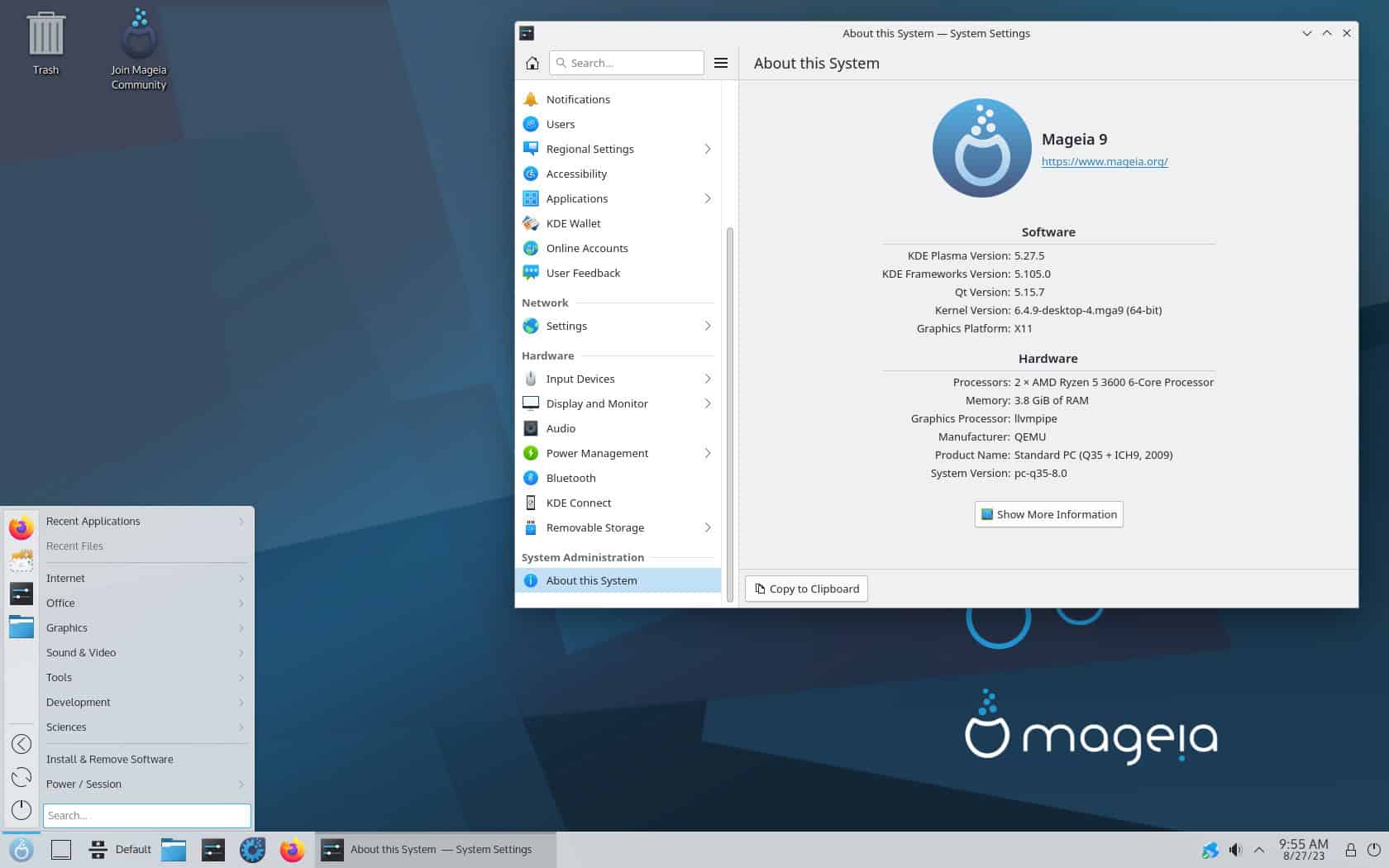Open the Mageia application launcher

click(x=21, y=849)
